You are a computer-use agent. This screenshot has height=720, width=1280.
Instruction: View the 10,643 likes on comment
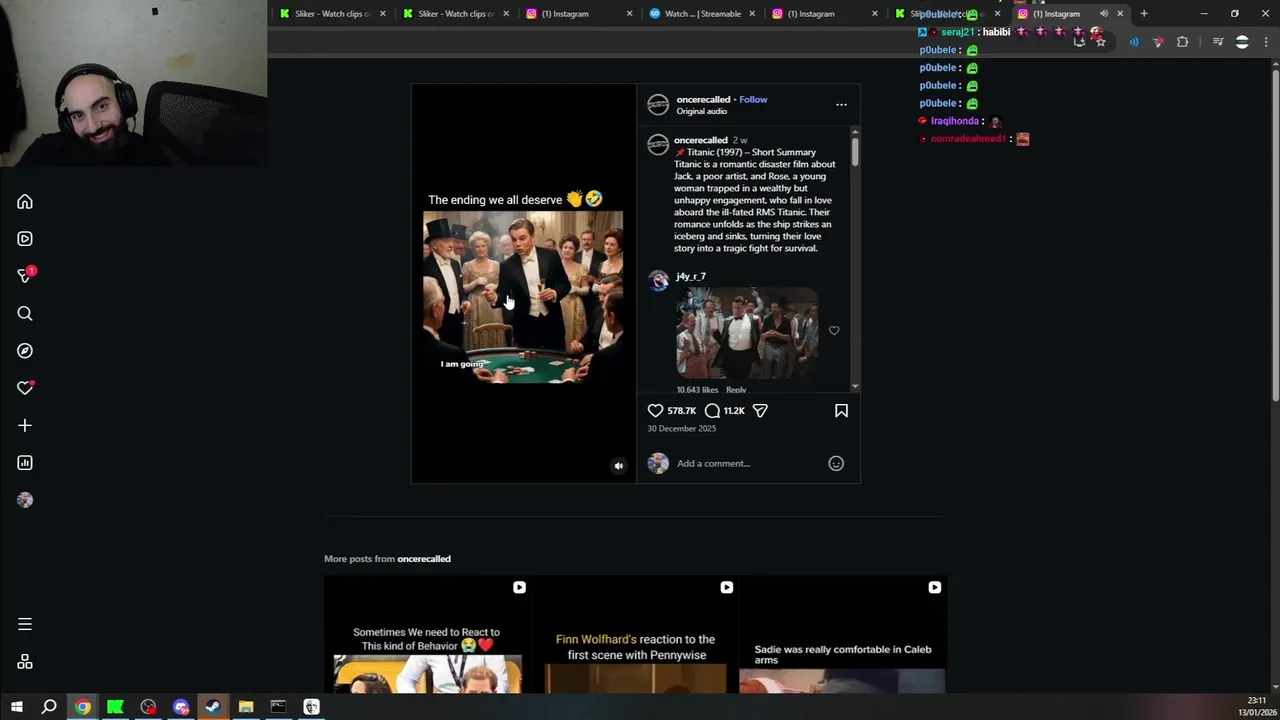click(697, 390)
